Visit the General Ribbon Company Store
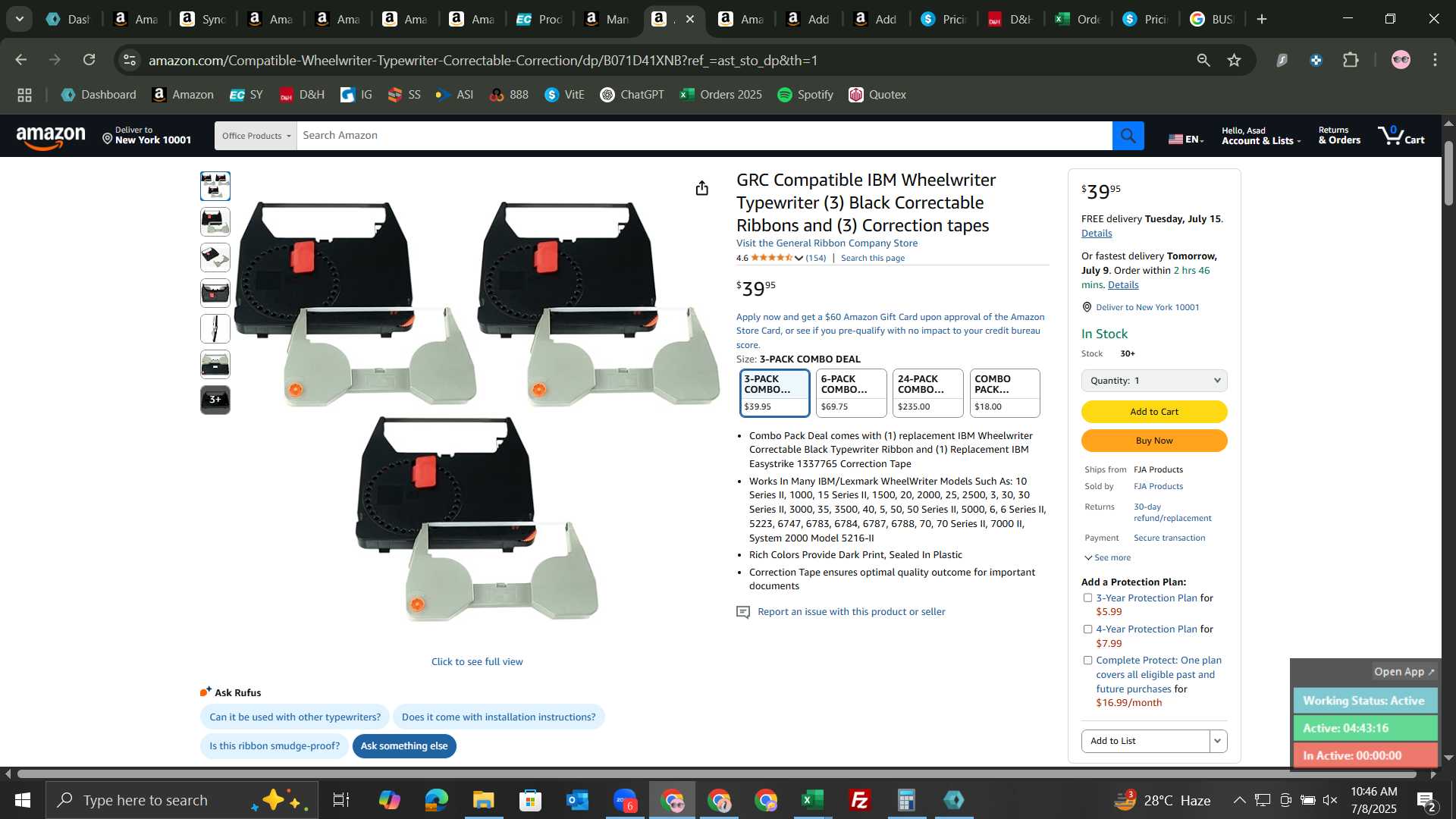 tap(827, 243)
